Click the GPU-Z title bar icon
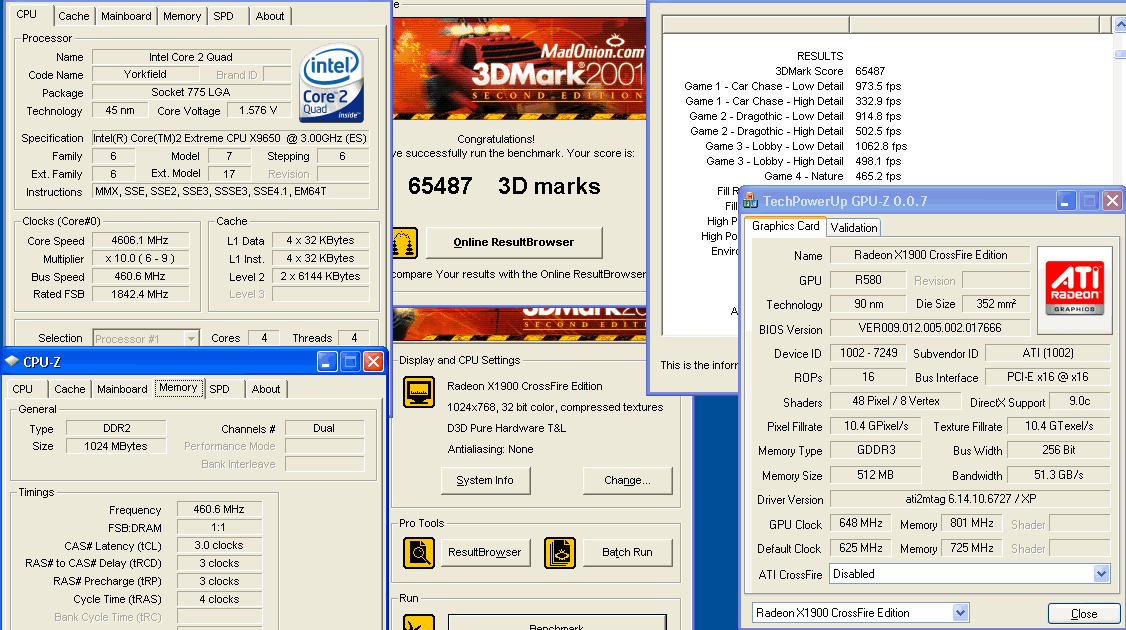Screen dimensions: 1126x630 750,201
